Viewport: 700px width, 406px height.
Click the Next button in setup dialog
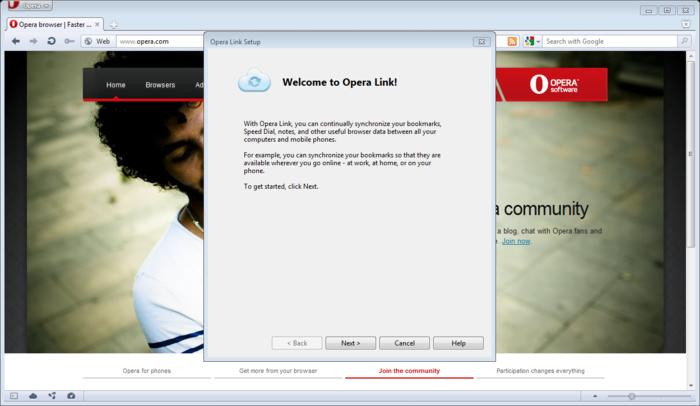350,343
